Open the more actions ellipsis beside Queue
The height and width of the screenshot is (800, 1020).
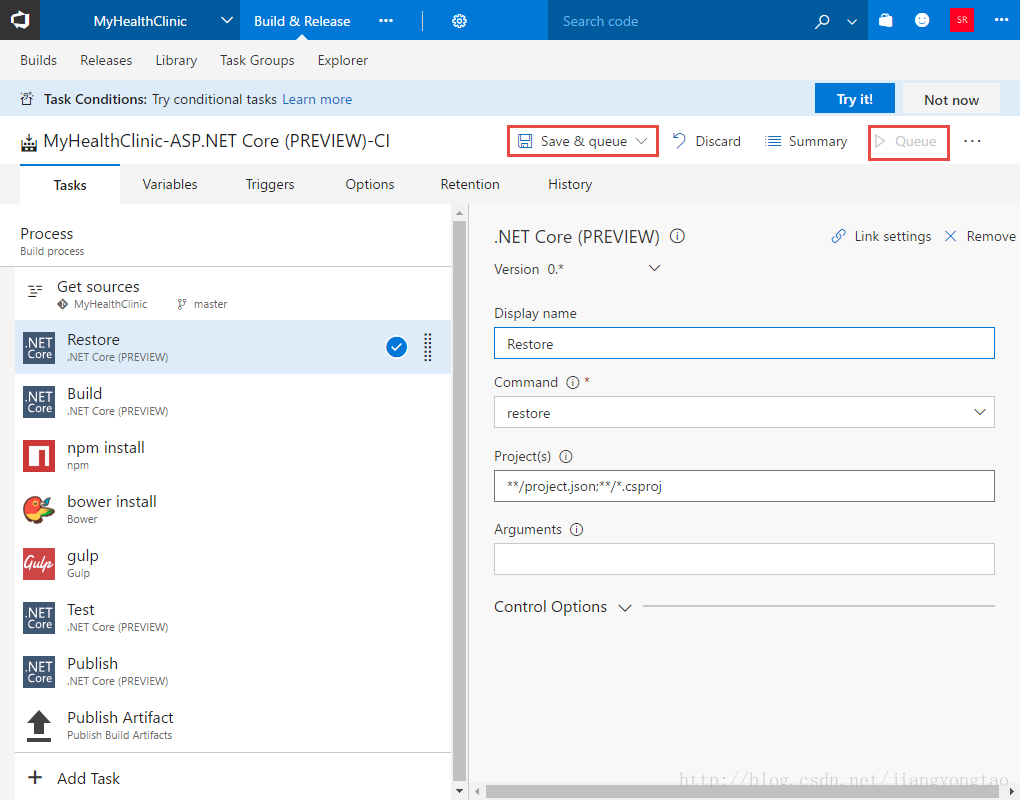(x=972, y=141)
